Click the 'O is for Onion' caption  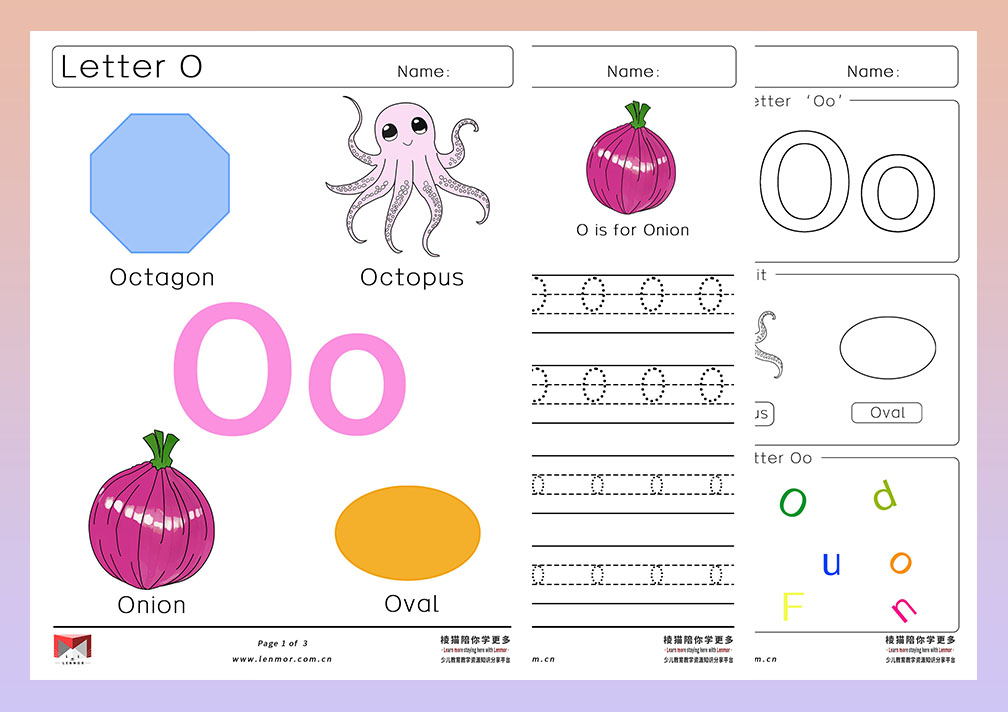(x=633, y=230)
